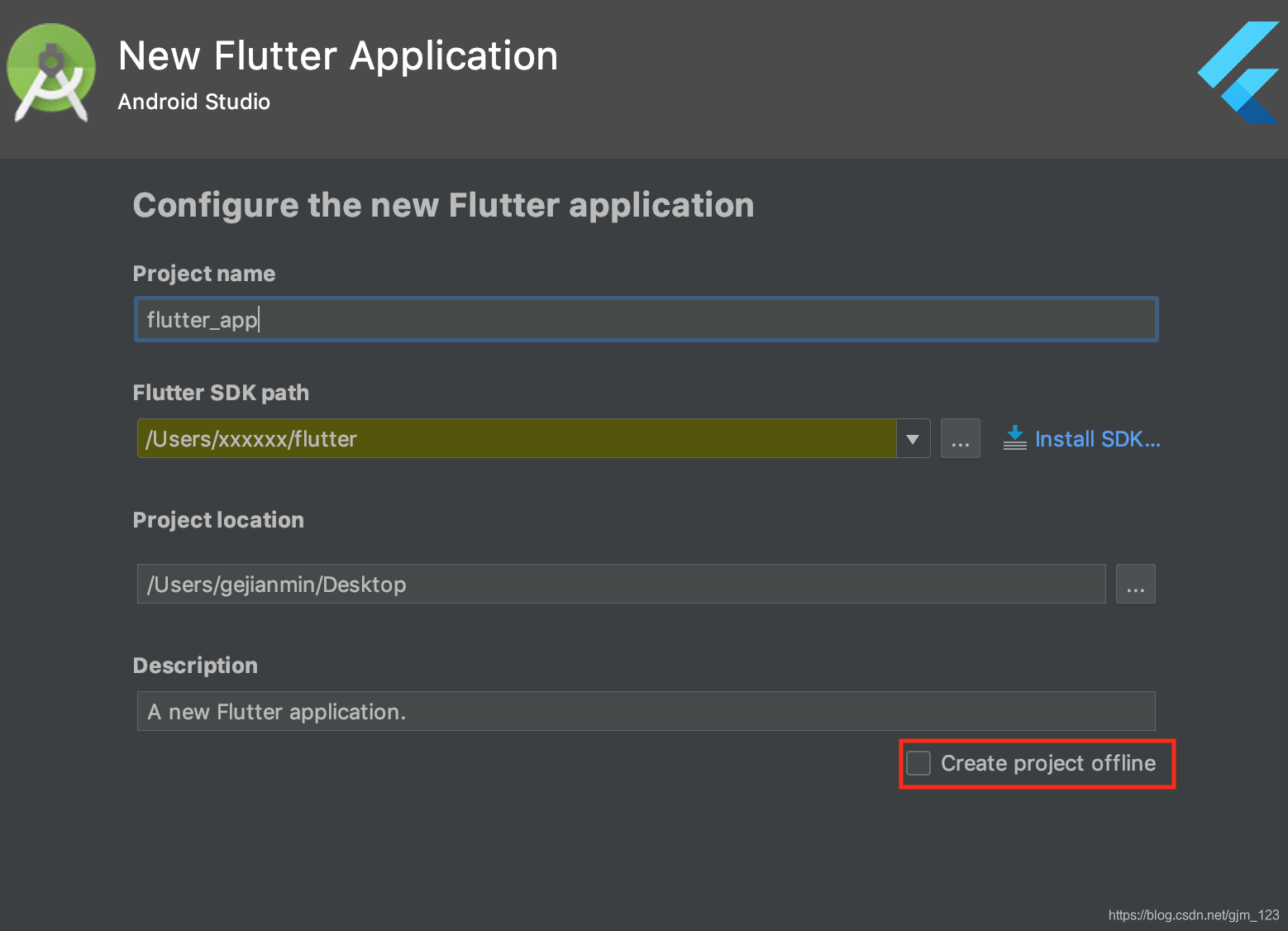
Task: Enable the Create project offline checkbox
Action: (918, 763)
